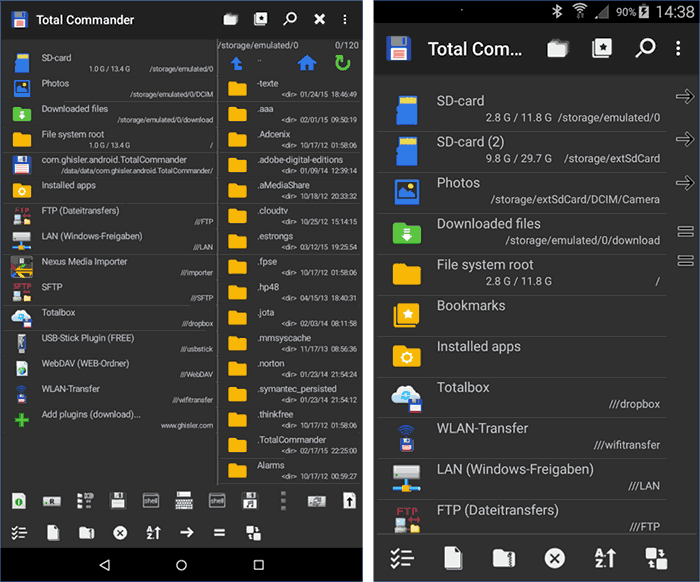The width and height of the screenshot is (700, 582).
Task: Open USB-Stick Plugin (FREE) entry
Action: point(109,343)
